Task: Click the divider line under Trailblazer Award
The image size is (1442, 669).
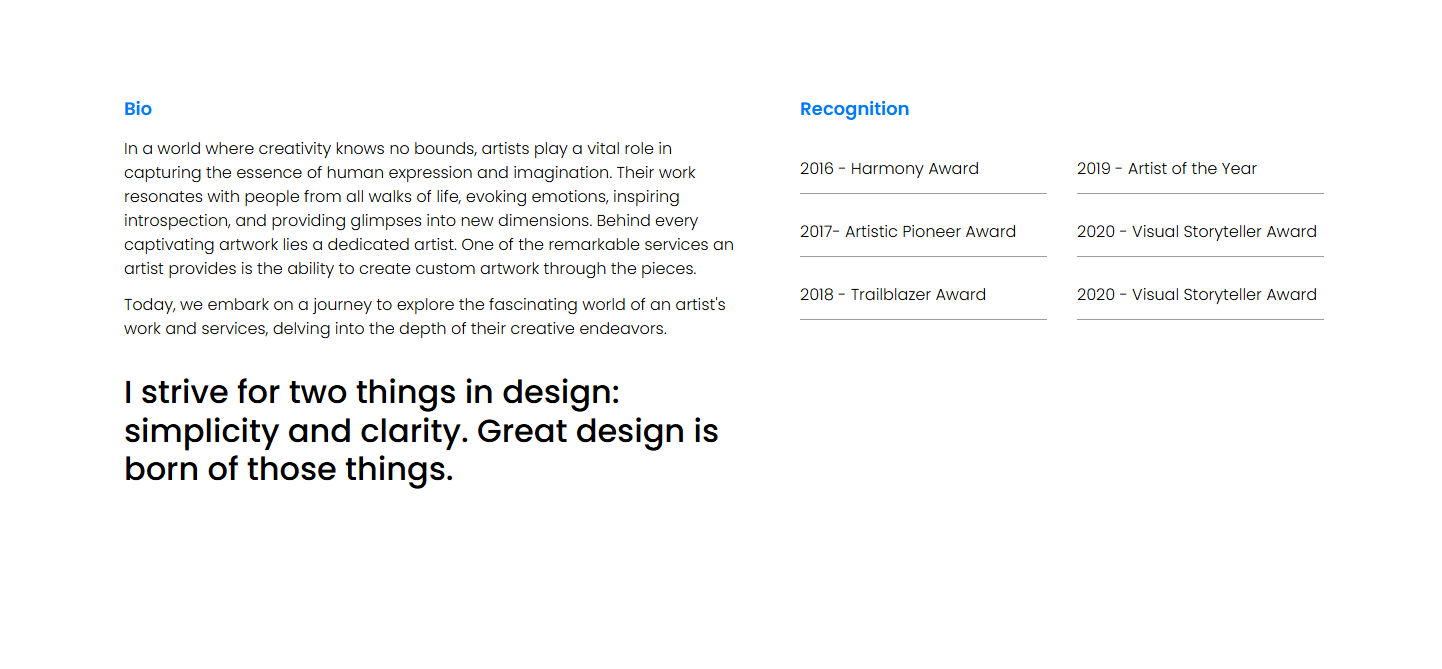Action: tap(923, 319)
